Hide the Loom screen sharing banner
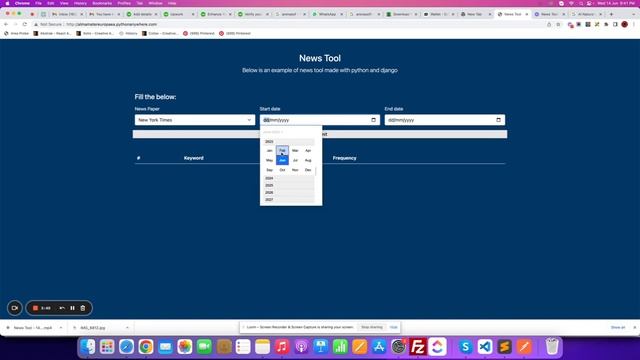Viewport: 640px width, 360px height. [393, 327]
